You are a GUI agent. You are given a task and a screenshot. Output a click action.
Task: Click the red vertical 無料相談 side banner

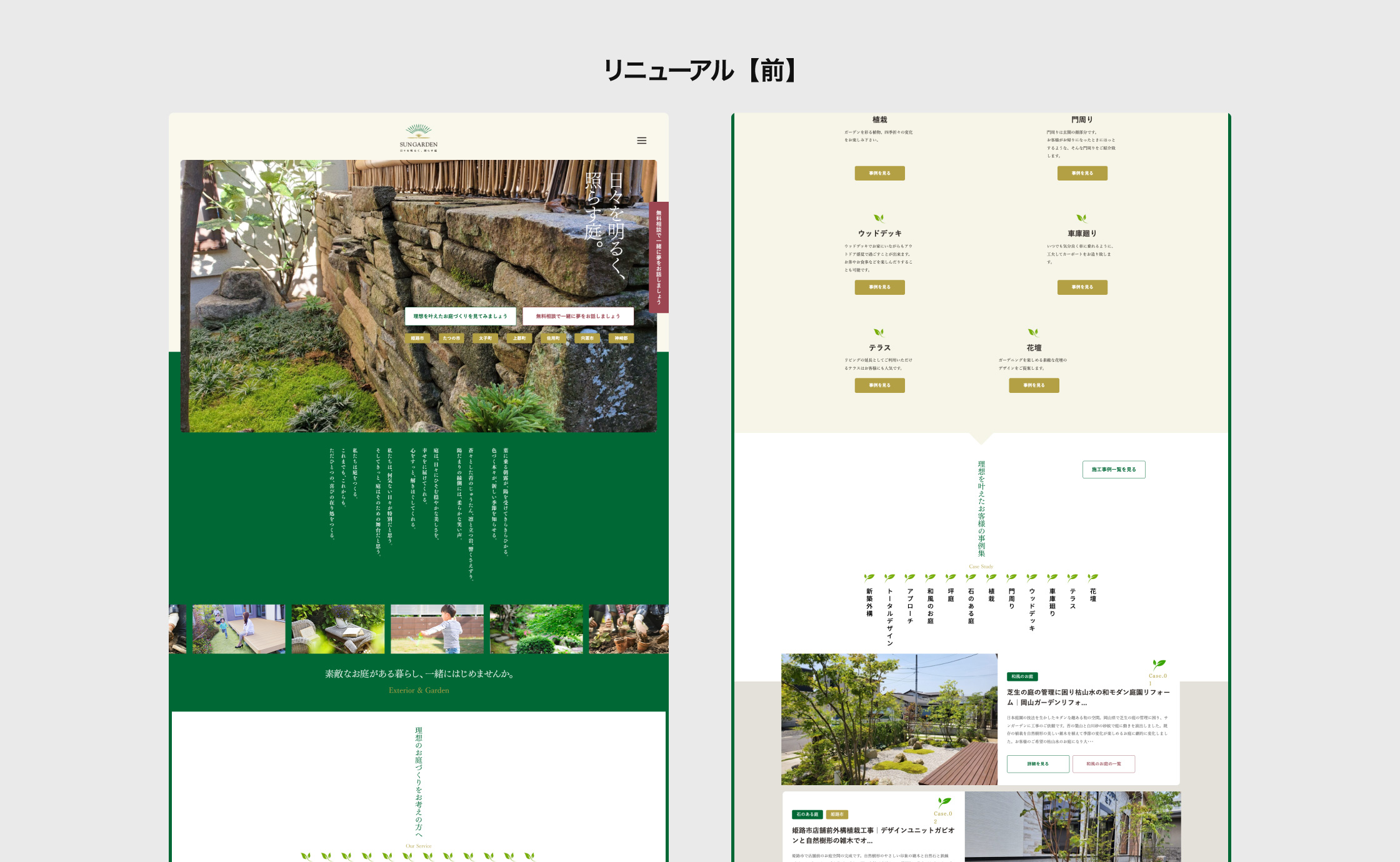(x=659, y=257)
